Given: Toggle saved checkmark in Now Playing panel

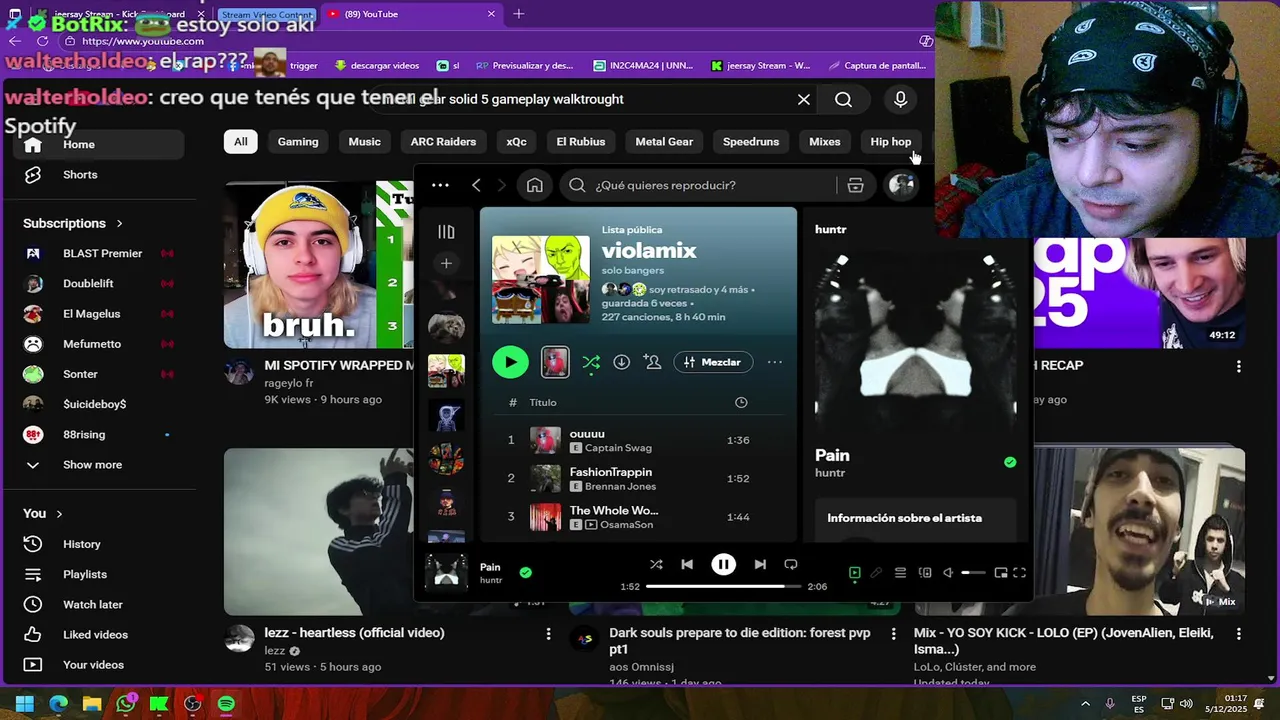Looking at the screenshot, I should coord(1010,462).
